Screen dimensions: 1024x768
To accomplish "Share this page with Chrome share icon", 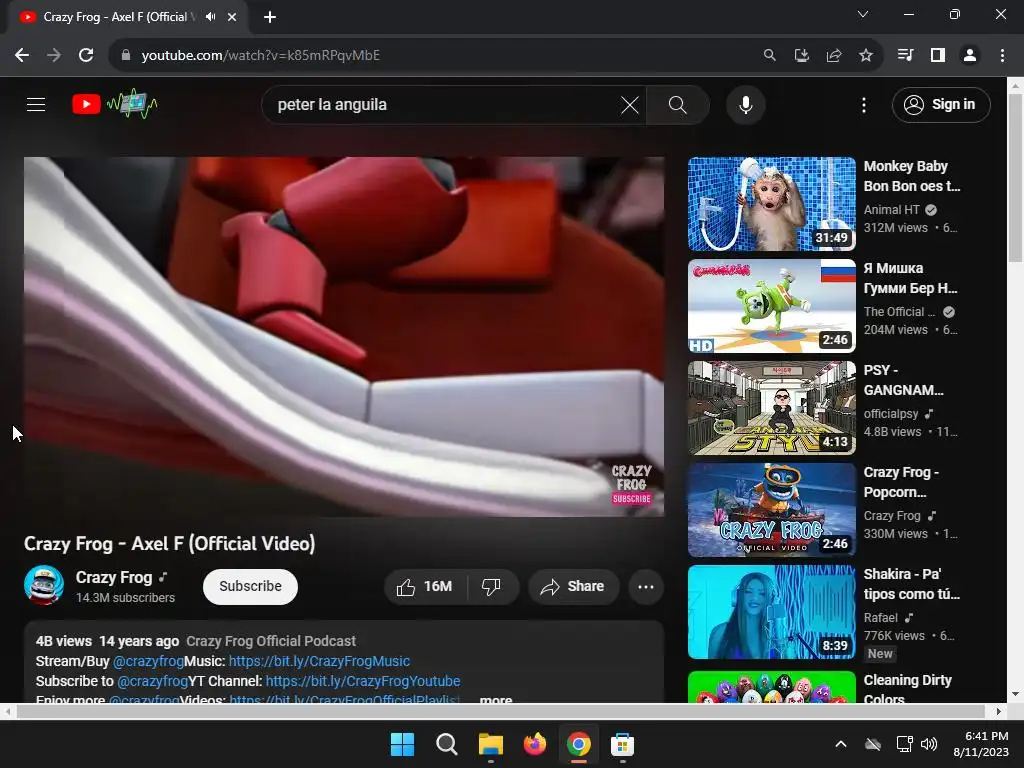I will tap(833, 56).
